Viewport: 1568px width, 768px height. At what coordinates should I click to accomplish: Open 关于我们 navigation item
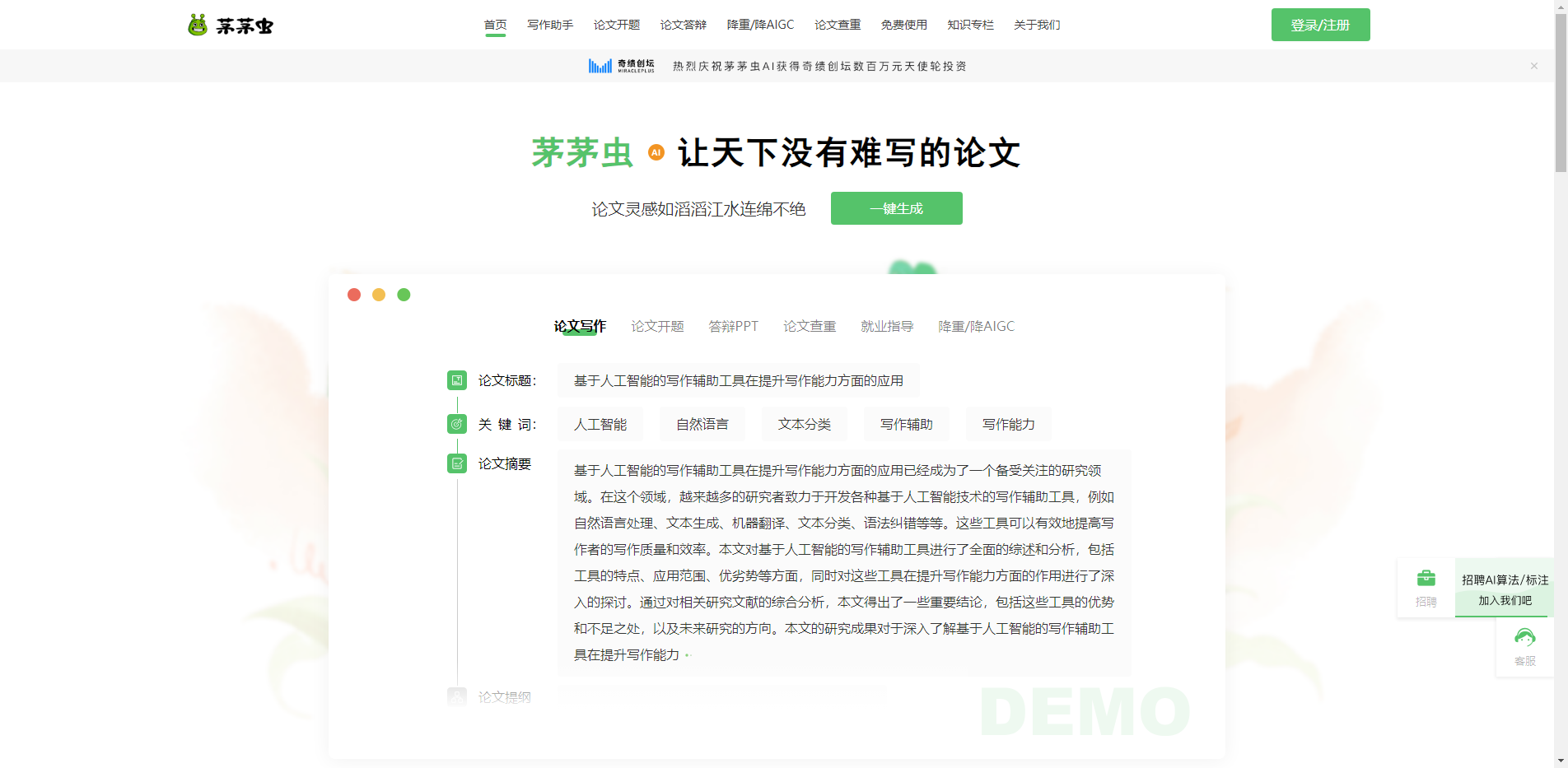tap(1038, 25)
